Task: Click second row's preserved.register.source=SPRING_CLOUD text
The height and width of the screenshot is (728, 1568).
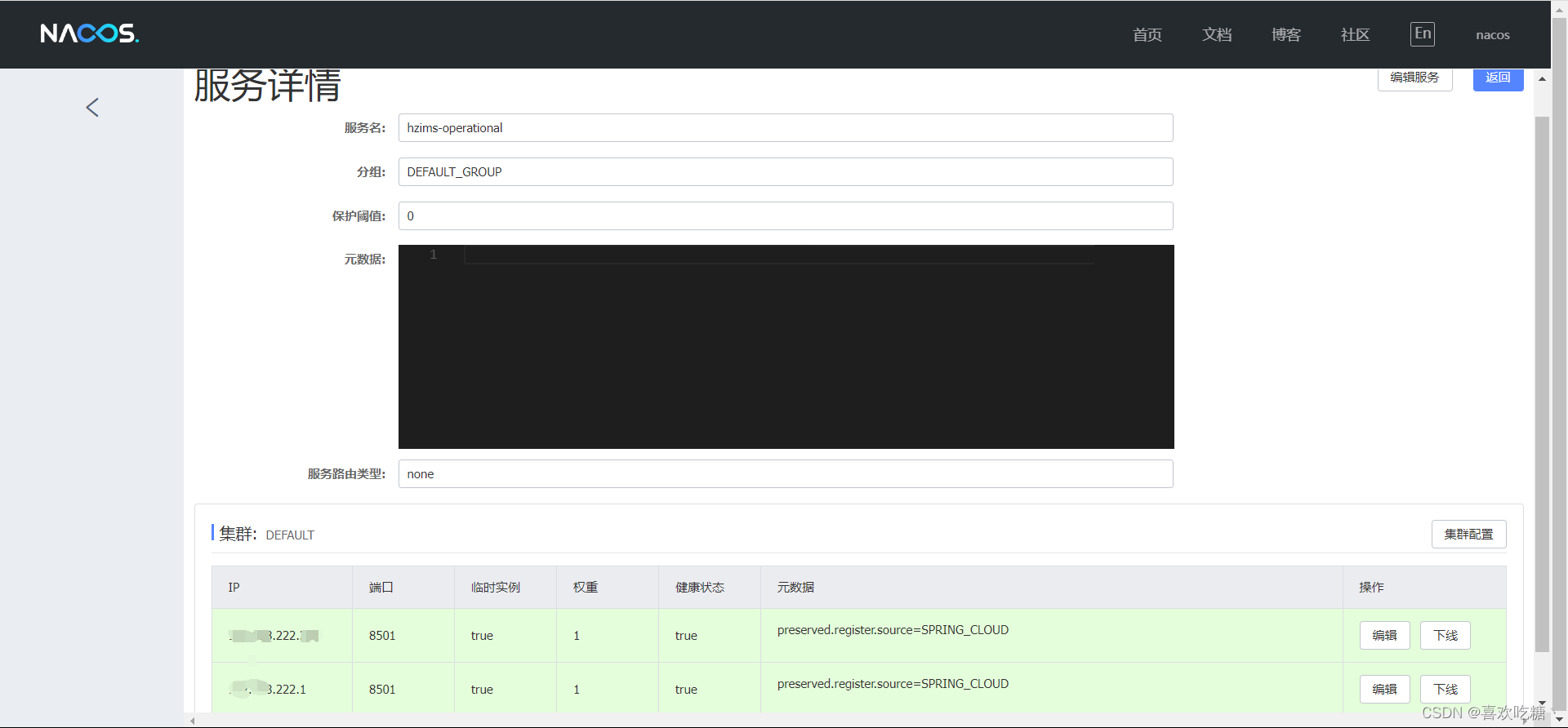Action: pyautogui.click(x=893, y=684)
